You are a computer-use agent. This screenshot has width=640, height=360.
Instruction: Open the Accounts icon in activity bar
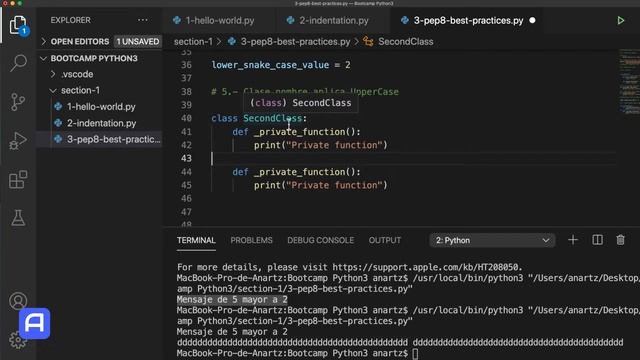pos(18,301)
